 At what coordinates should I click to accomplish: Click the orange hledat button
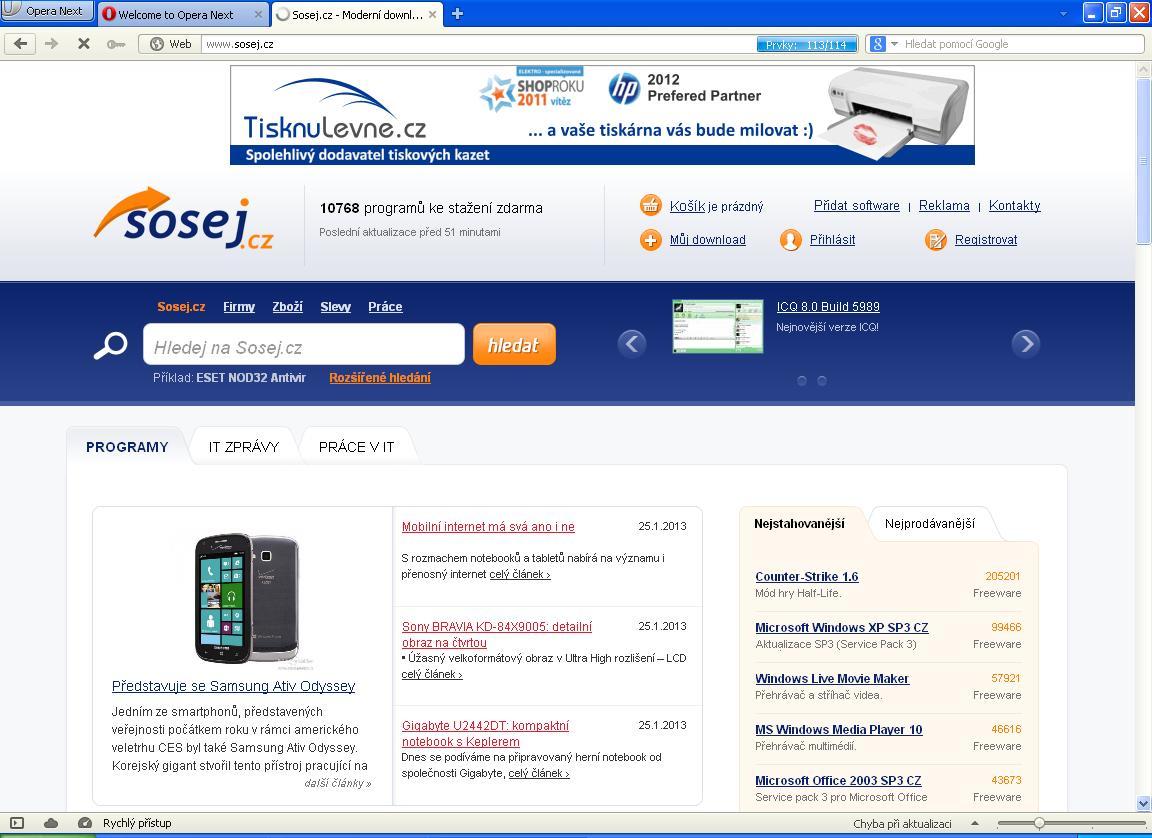click(x=514, y=344)
